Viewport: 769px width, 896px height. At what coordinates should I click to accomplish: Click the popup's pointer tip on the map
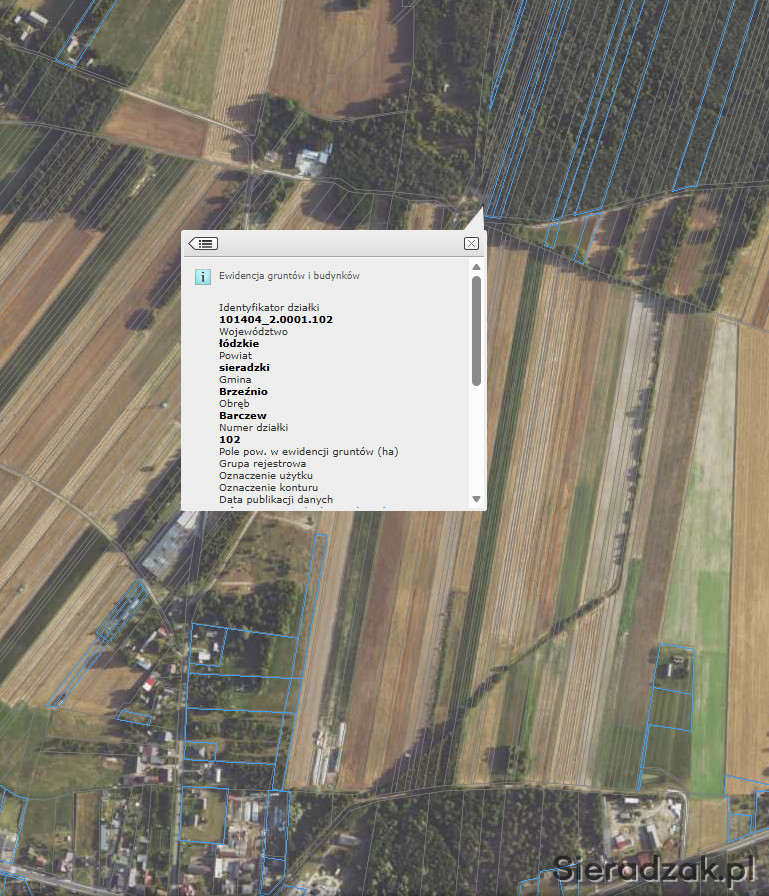480,209
